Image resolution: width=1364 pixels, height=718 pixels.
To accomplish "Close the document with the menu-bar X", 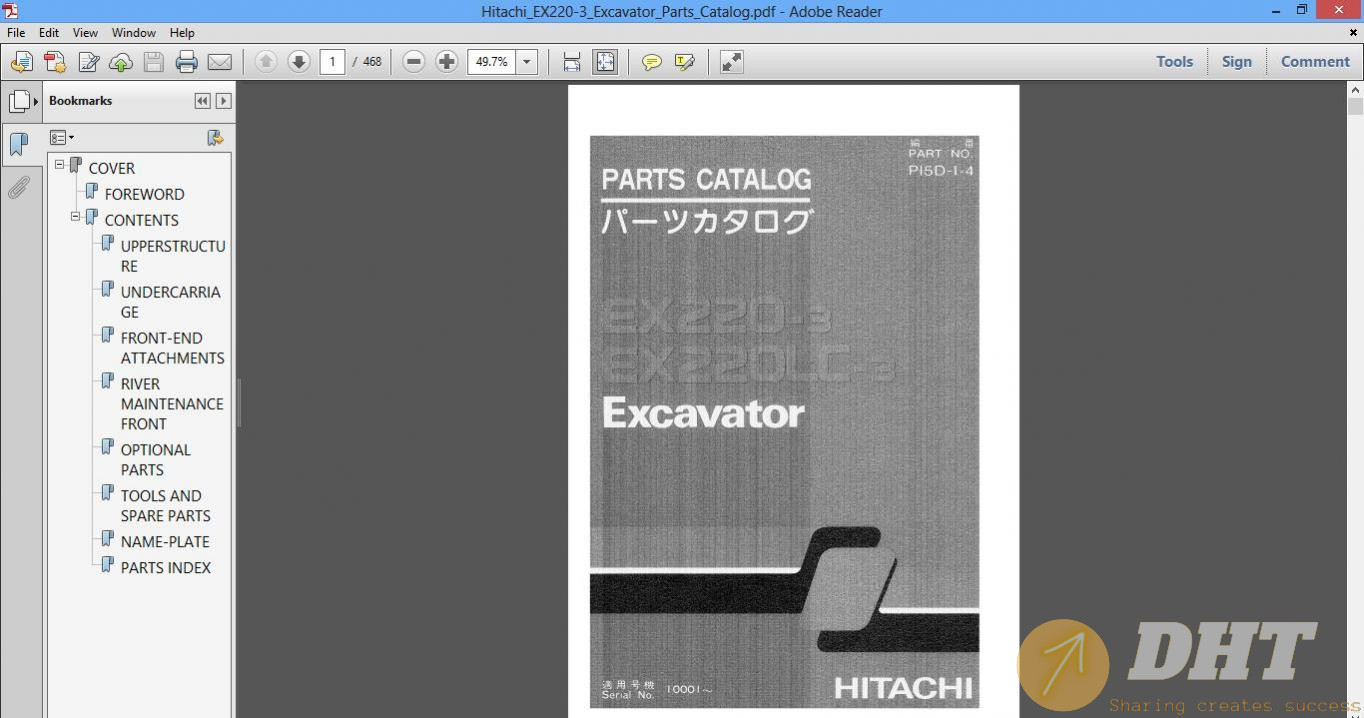I will coord(1354,33).
